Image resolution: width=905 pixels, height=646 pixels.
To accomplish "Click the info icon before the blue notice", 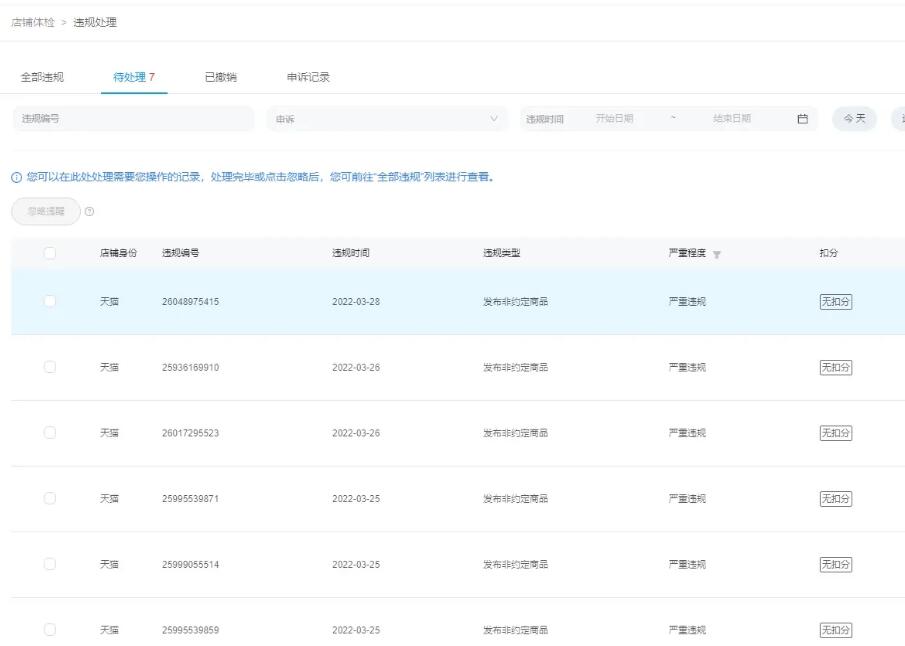I will [x=17, y=177].
